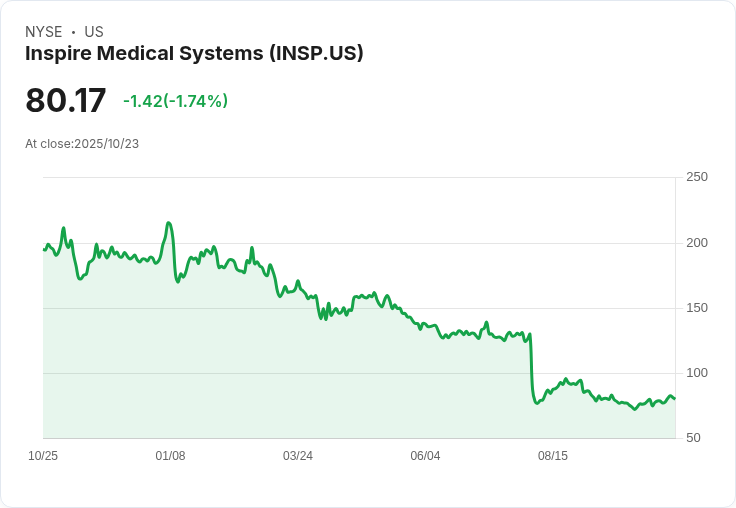Click the 100 y-axis label

pos(697,373)
